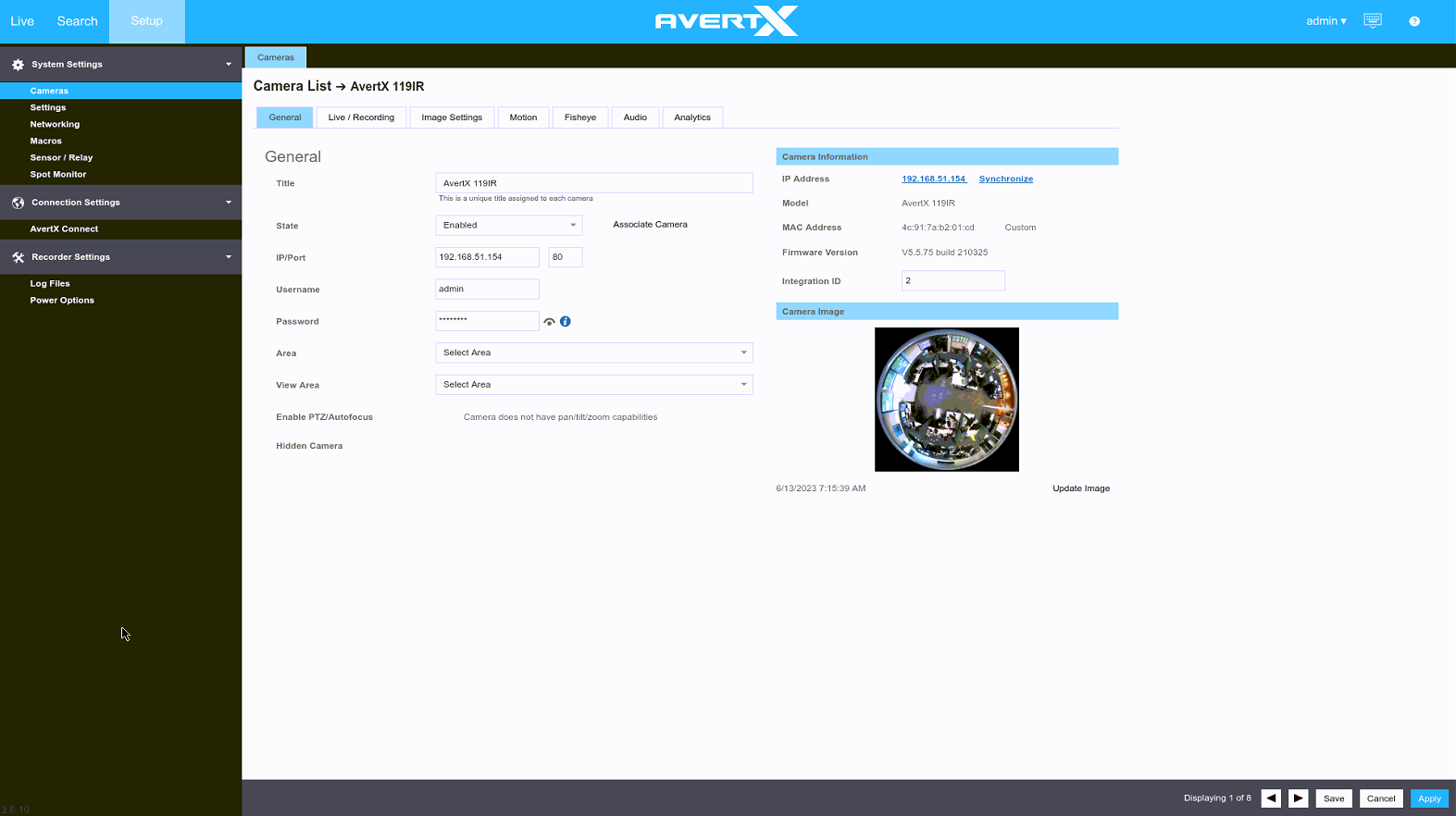Click the Synchronize link
The image size is (1456, 816).
[x=1006, y=179]
